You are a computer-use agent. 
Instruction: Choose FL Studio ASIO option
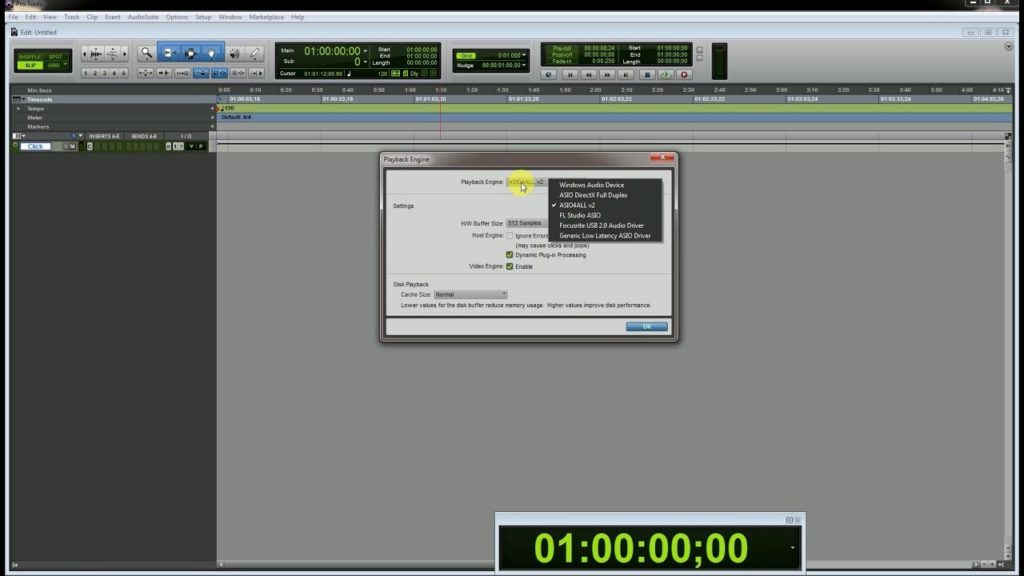pyautogui.click(x=605, y=216)
